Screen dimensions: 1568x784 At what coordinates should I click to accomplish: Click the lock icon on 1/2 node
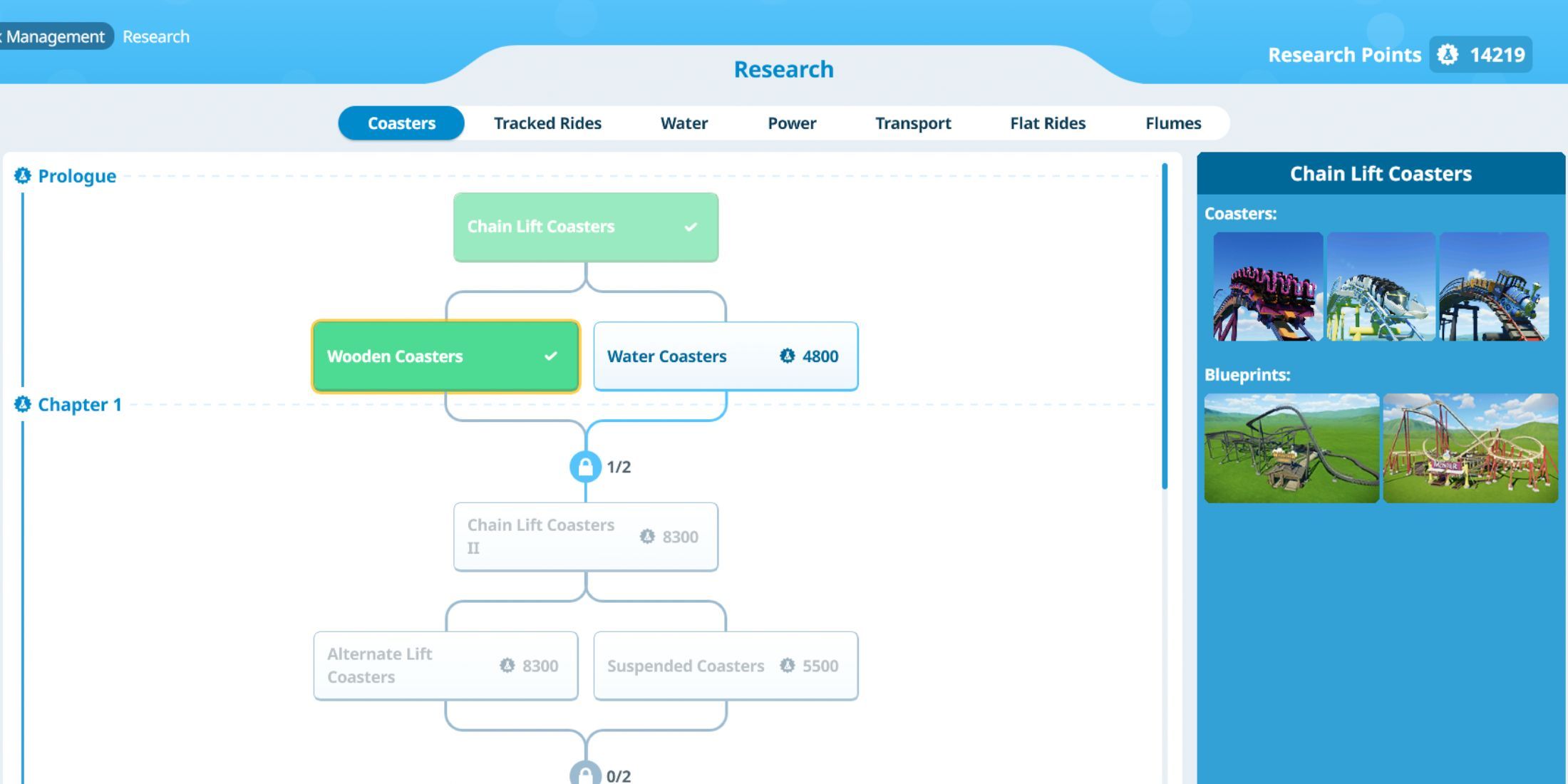click(584, 467)
